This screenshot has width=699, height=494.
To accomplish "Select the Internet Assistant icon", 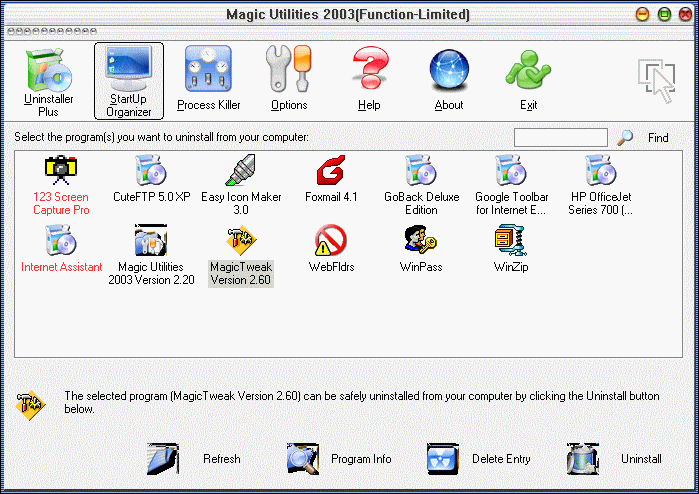I will [x=61, y=240].
